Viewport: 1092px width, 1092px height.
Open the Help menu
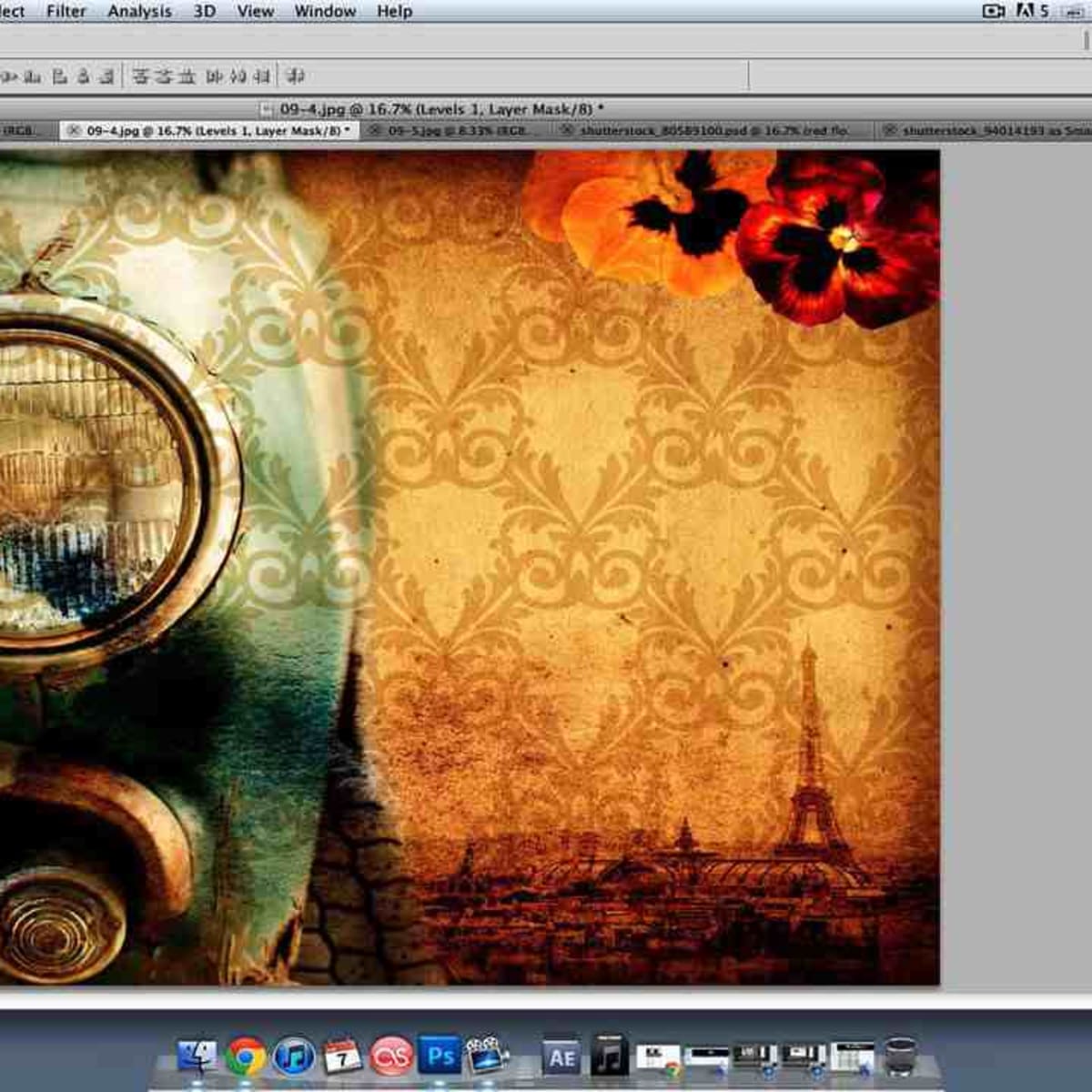394,12
